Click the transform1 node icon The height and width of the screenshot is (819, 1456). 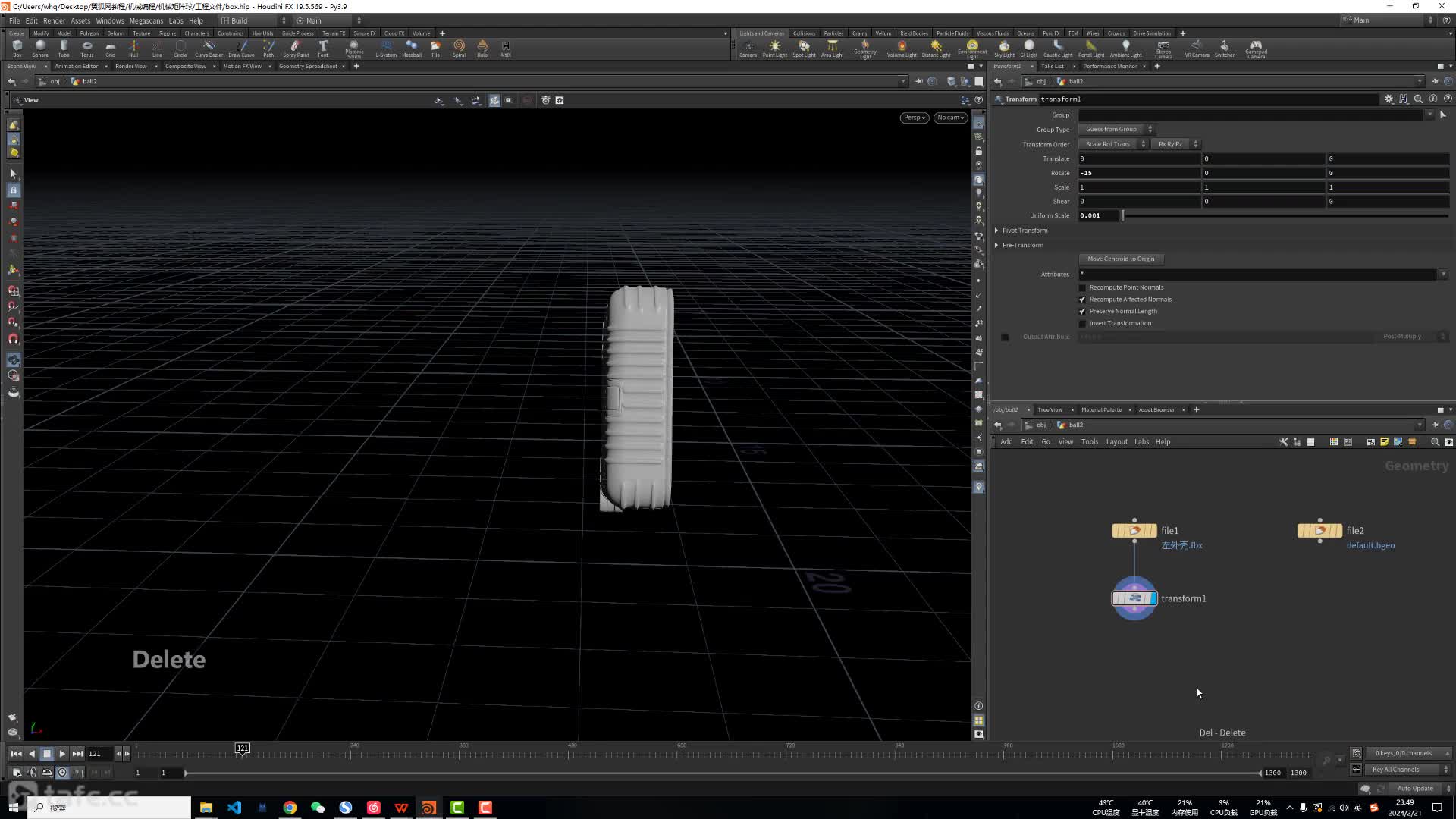pyautogui.click(x=1134, y=598)
